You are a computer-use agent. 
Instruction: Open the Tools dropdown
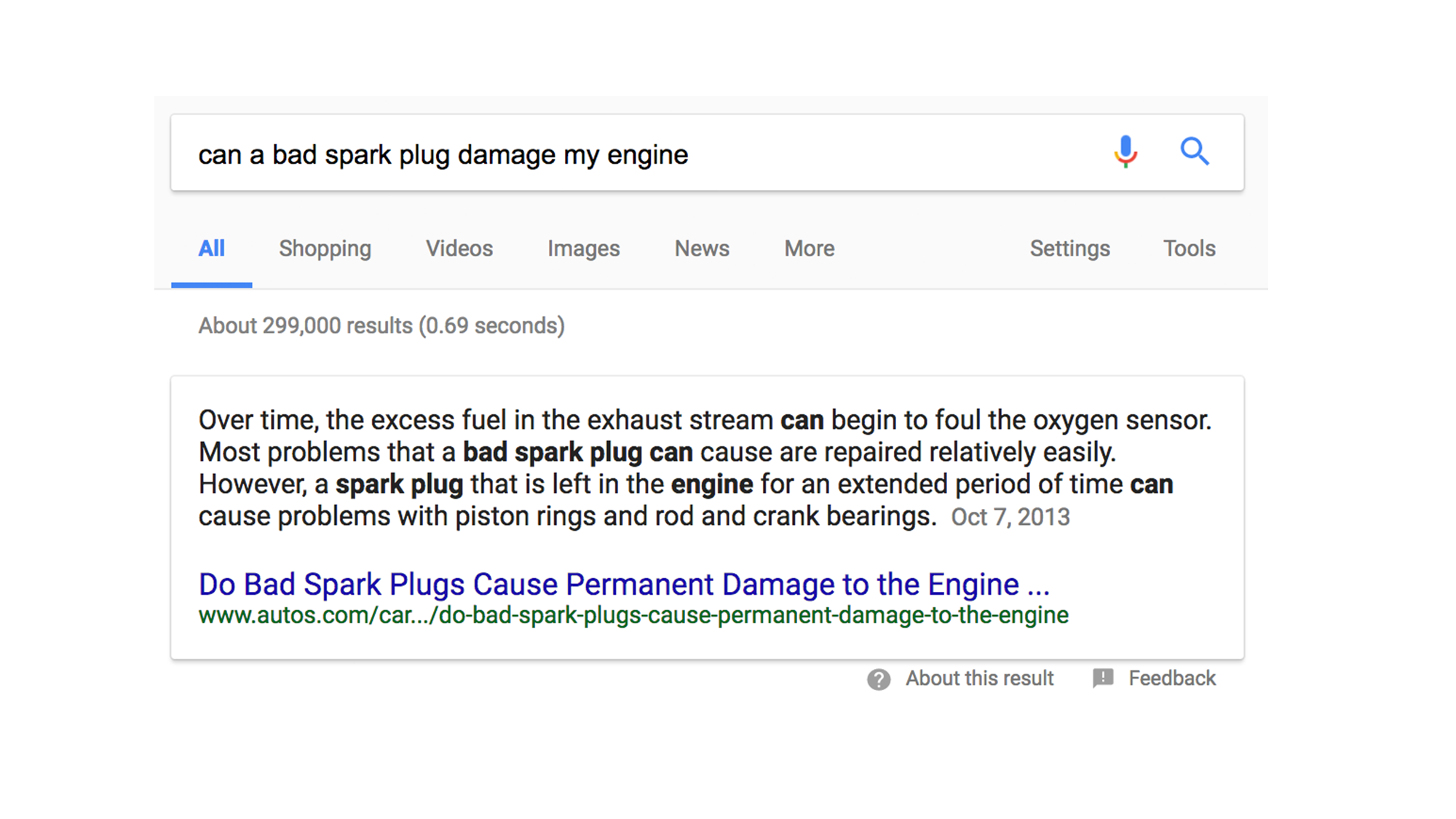pos(1188,248)
